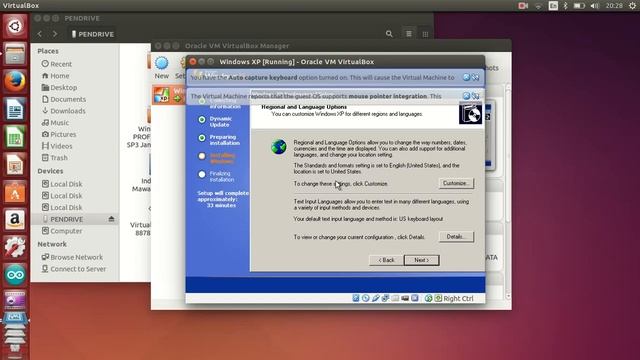This screenshot has width=640, height=360.
Task: Open Music in the Files sidebar
Action: tap(55, 122)
